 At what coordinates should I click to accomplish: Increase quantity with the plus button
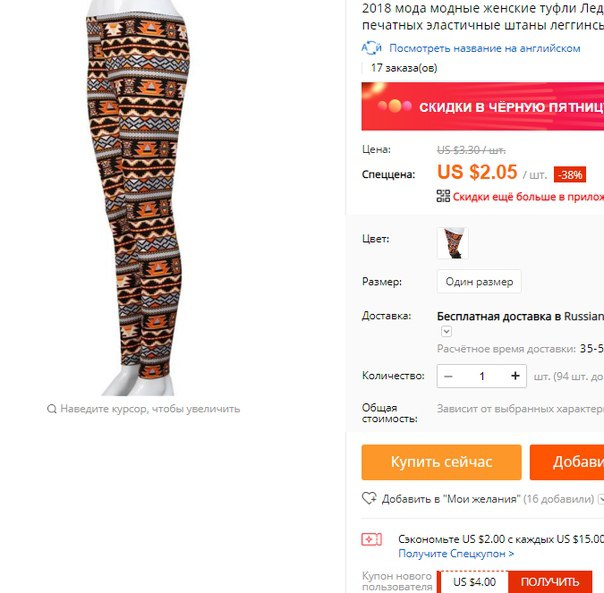[515, 376]
